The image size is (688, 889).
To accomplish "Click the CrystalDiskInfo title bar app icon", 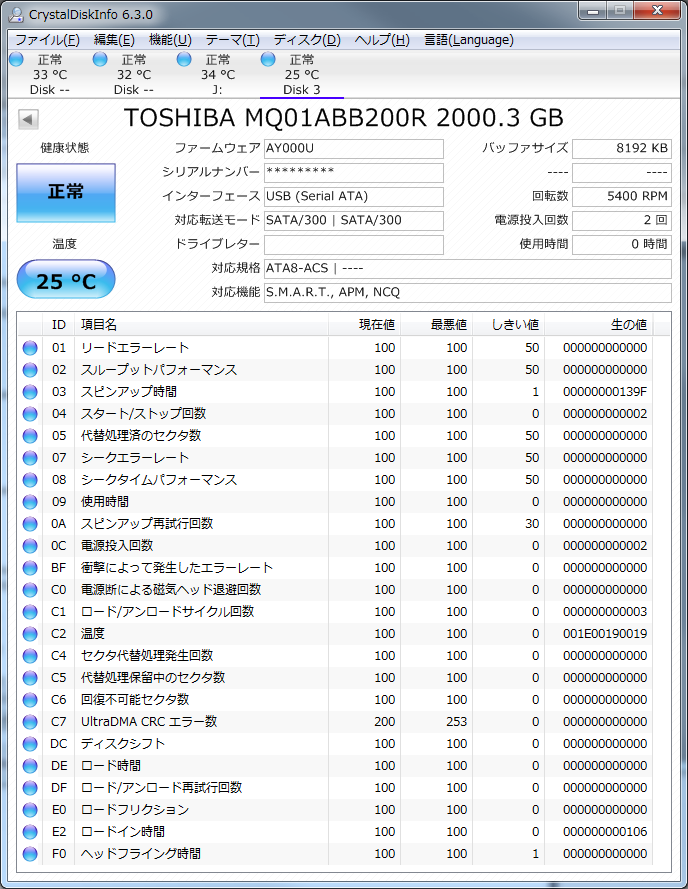I will tap(16, 14).
